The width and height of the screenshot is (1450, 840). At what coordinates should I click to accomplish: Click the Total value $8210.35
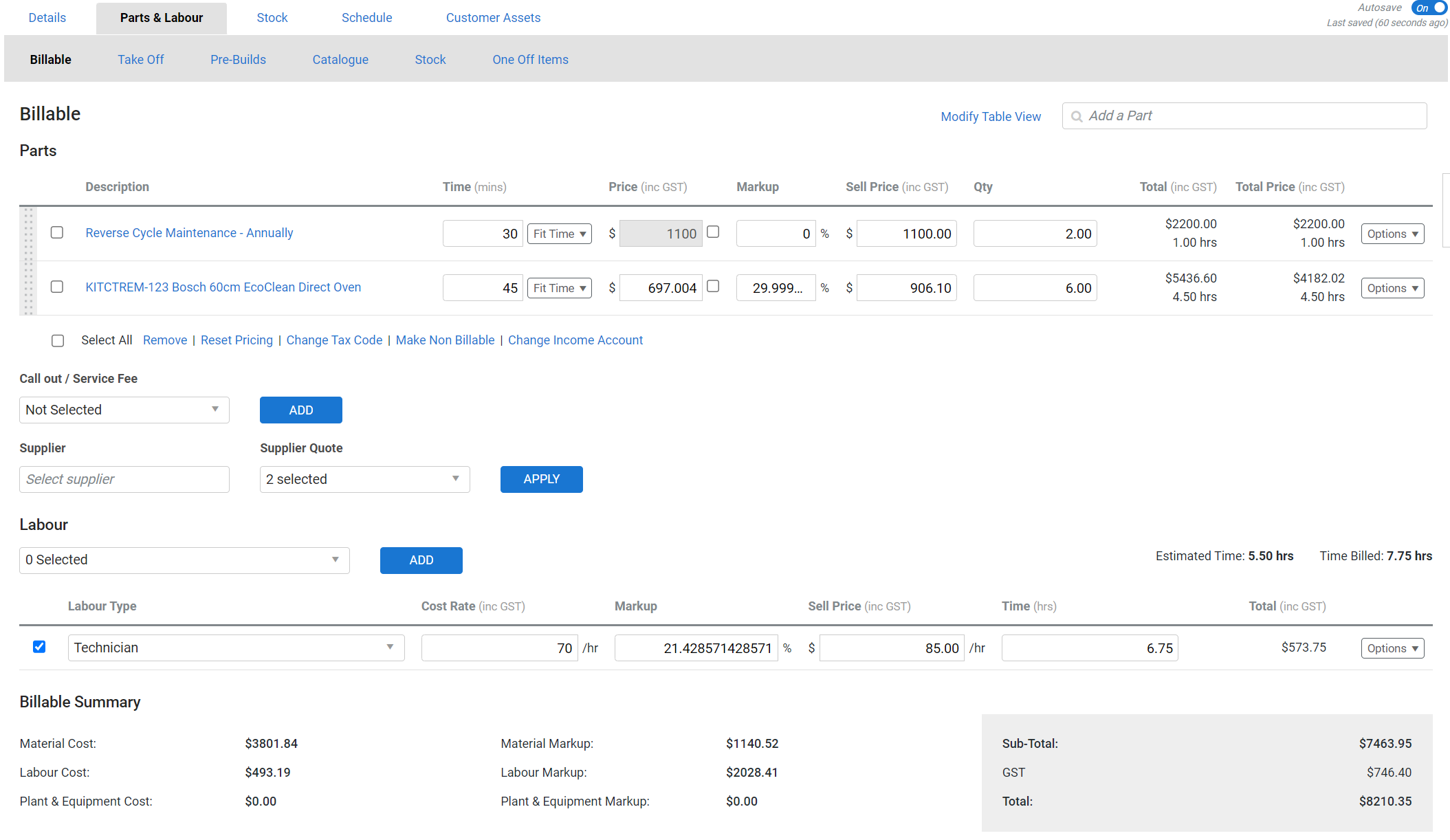(x=1385, y=802)
